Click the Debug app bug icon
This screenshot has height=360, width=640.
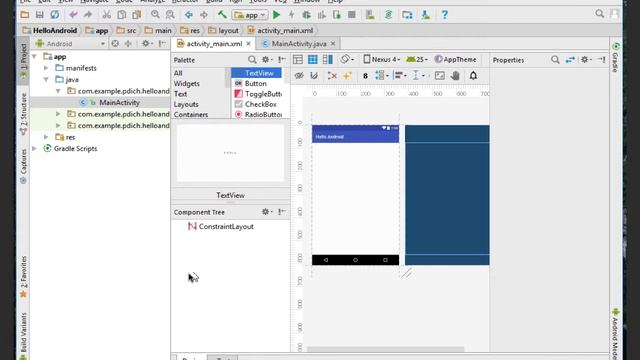[x=307, y=15]
